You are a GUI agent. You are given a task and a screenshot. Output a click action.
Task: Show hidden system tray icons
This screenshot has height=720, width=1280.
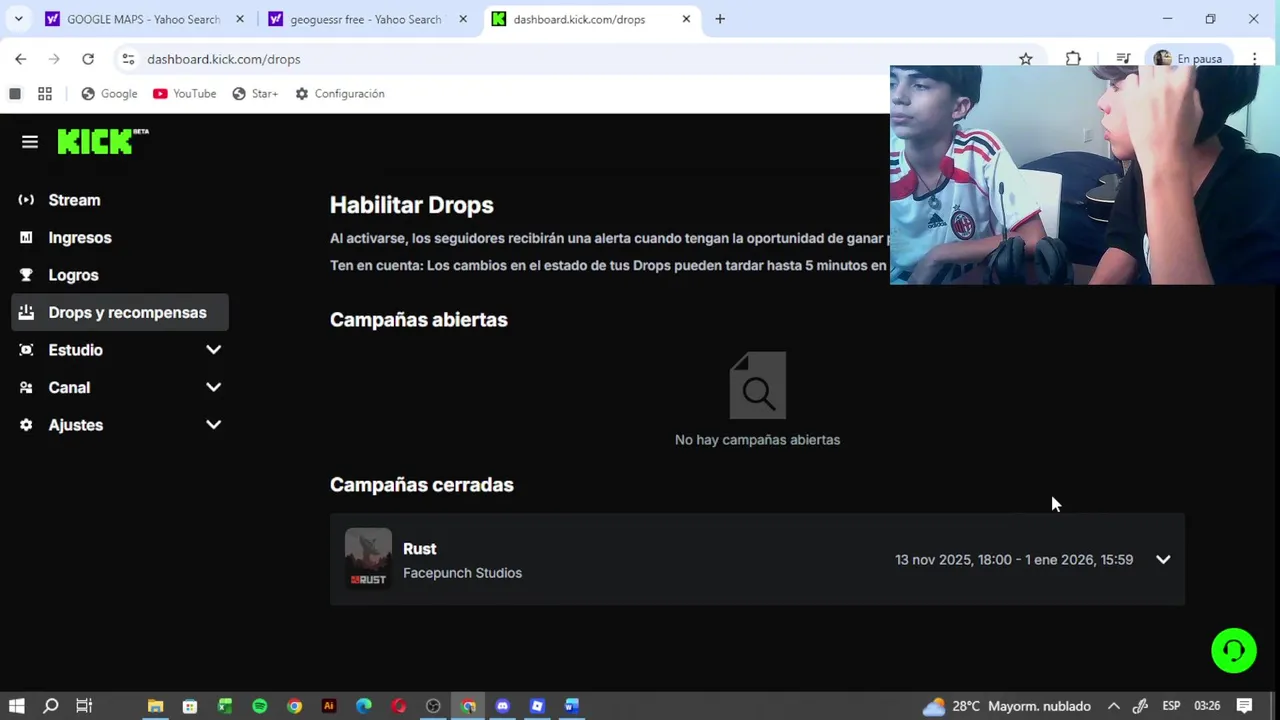pyautogui.click(x=1113, y=706)
